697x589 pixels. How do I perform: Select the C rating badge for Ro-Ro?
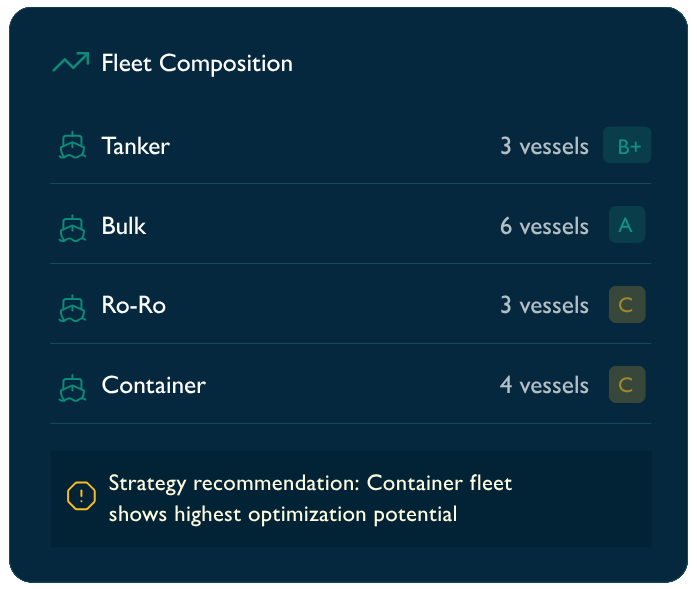[x=627, y=305]
